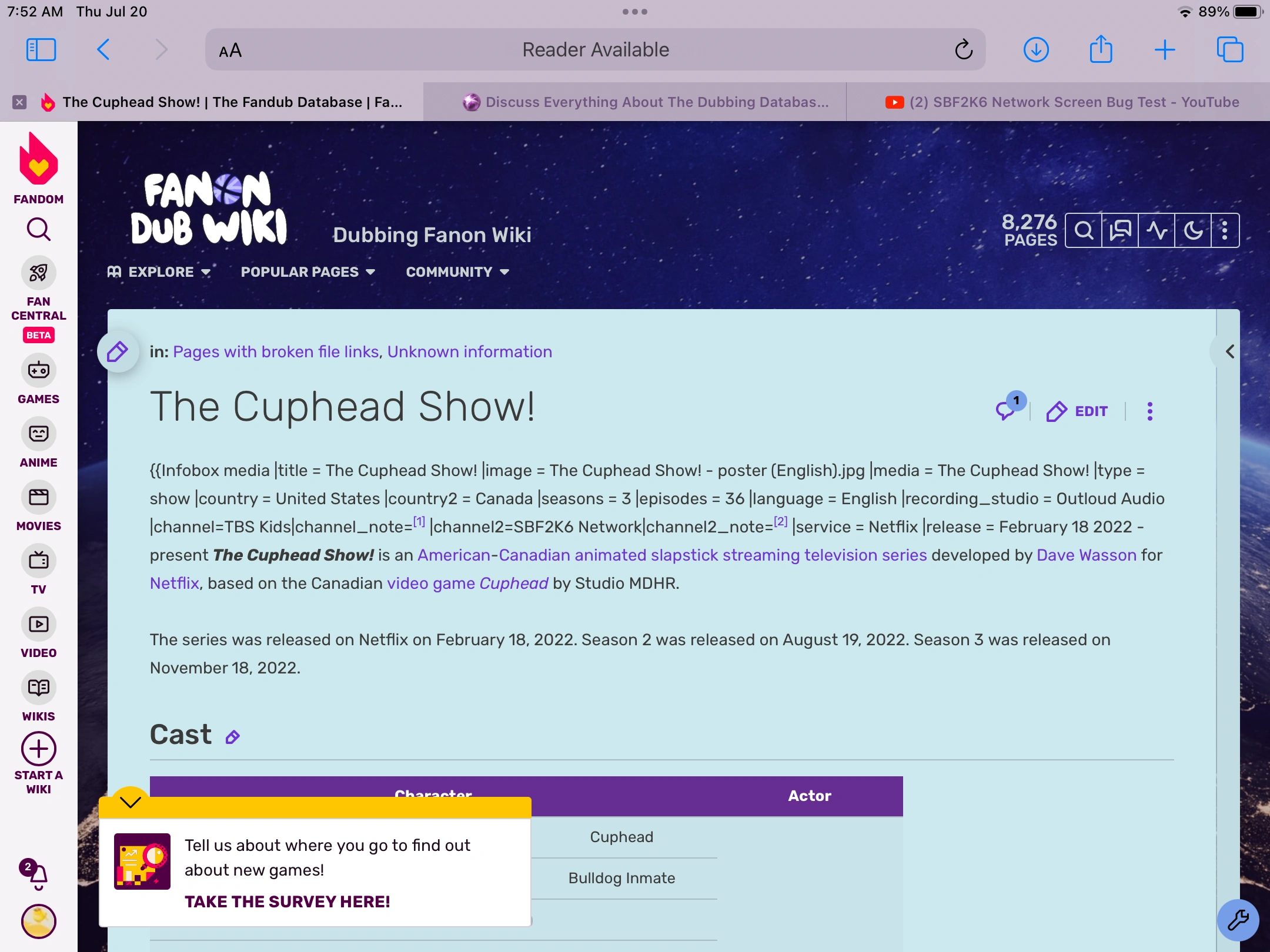Switch to Discuss Everything Dubbing Database tab
Screen dimensions: 1270x952
(x=646, y=102)
